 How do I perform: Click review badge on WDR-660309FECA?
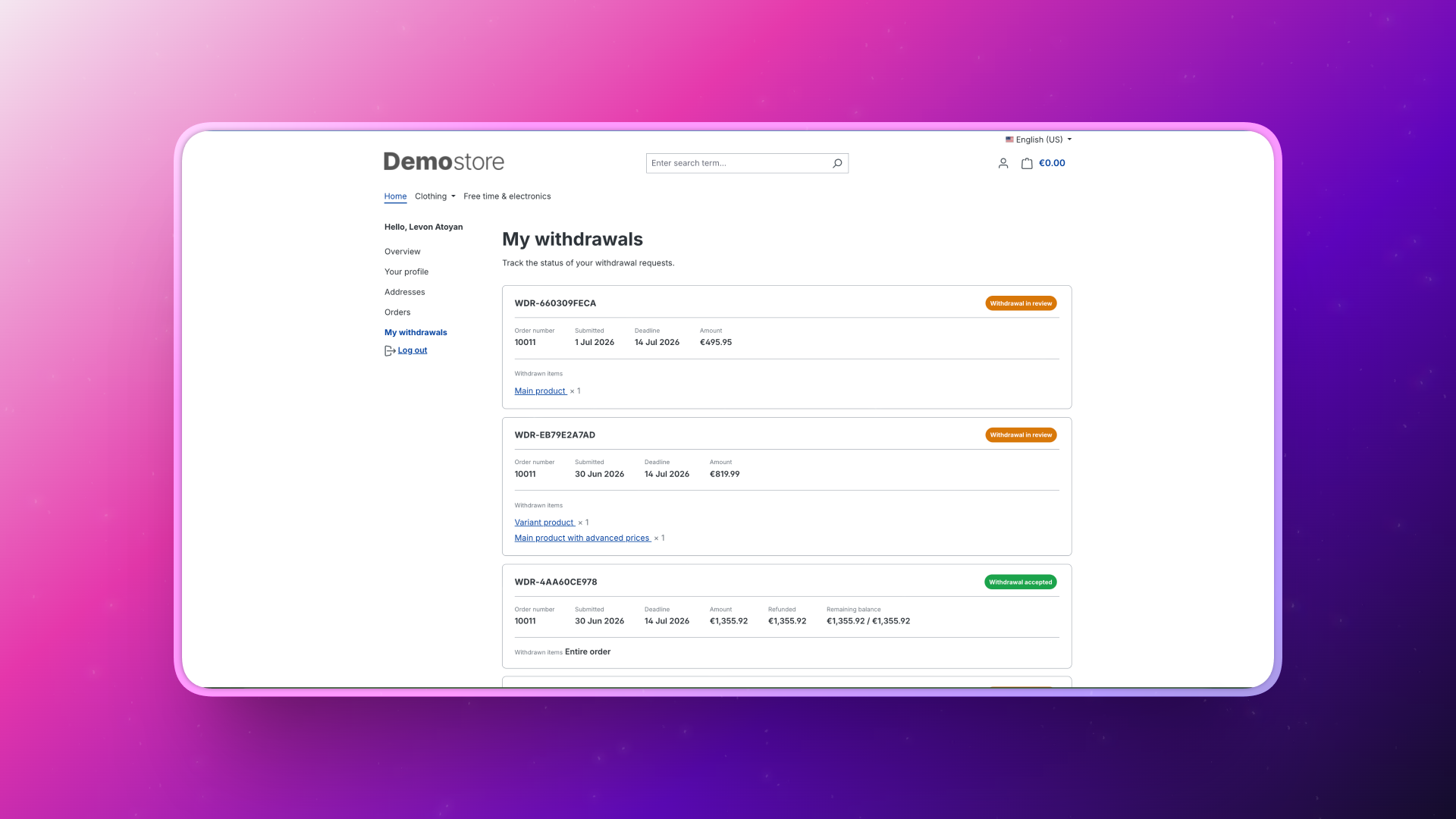coord(1021,303)
